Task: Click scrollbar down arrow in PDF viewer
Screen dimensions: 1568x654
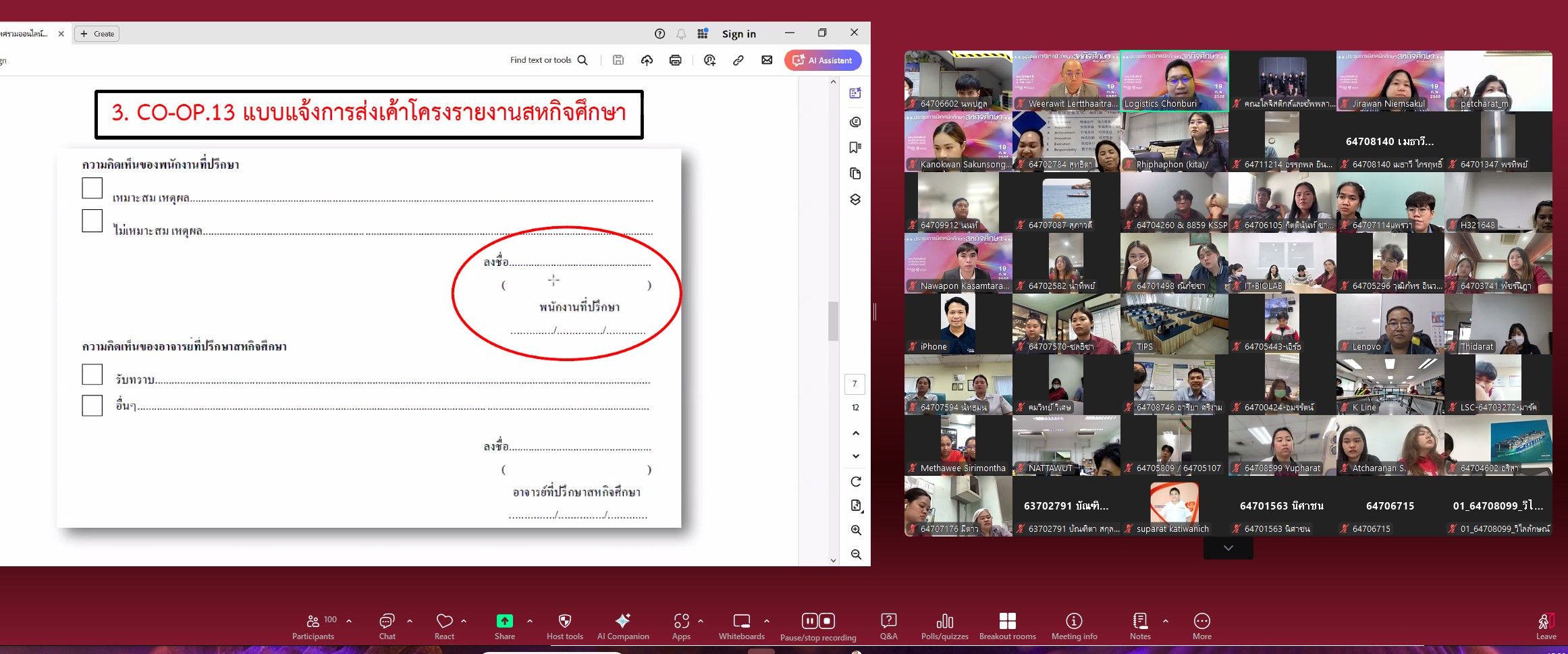Action: (x=834, y=560)
